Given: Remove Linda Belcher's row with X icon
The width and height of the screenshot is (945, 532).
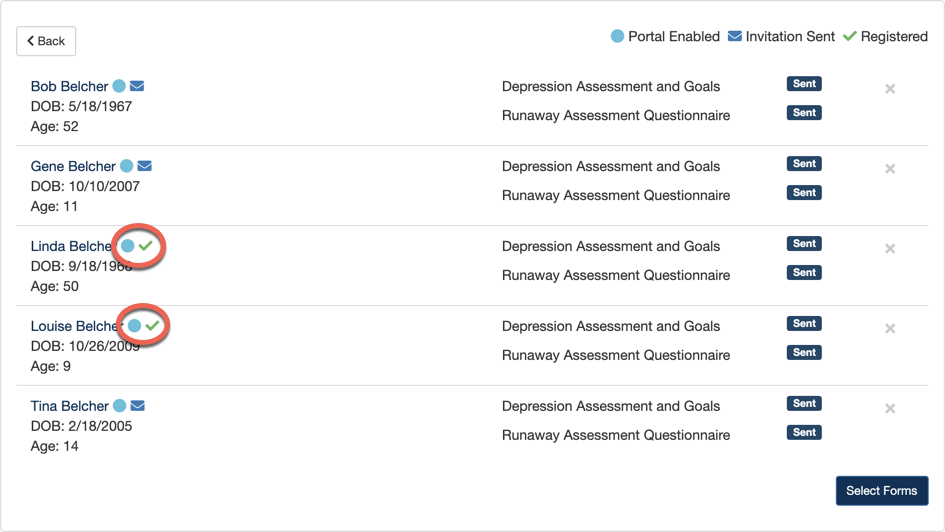Looking at the screenshot, I should 890,249.
